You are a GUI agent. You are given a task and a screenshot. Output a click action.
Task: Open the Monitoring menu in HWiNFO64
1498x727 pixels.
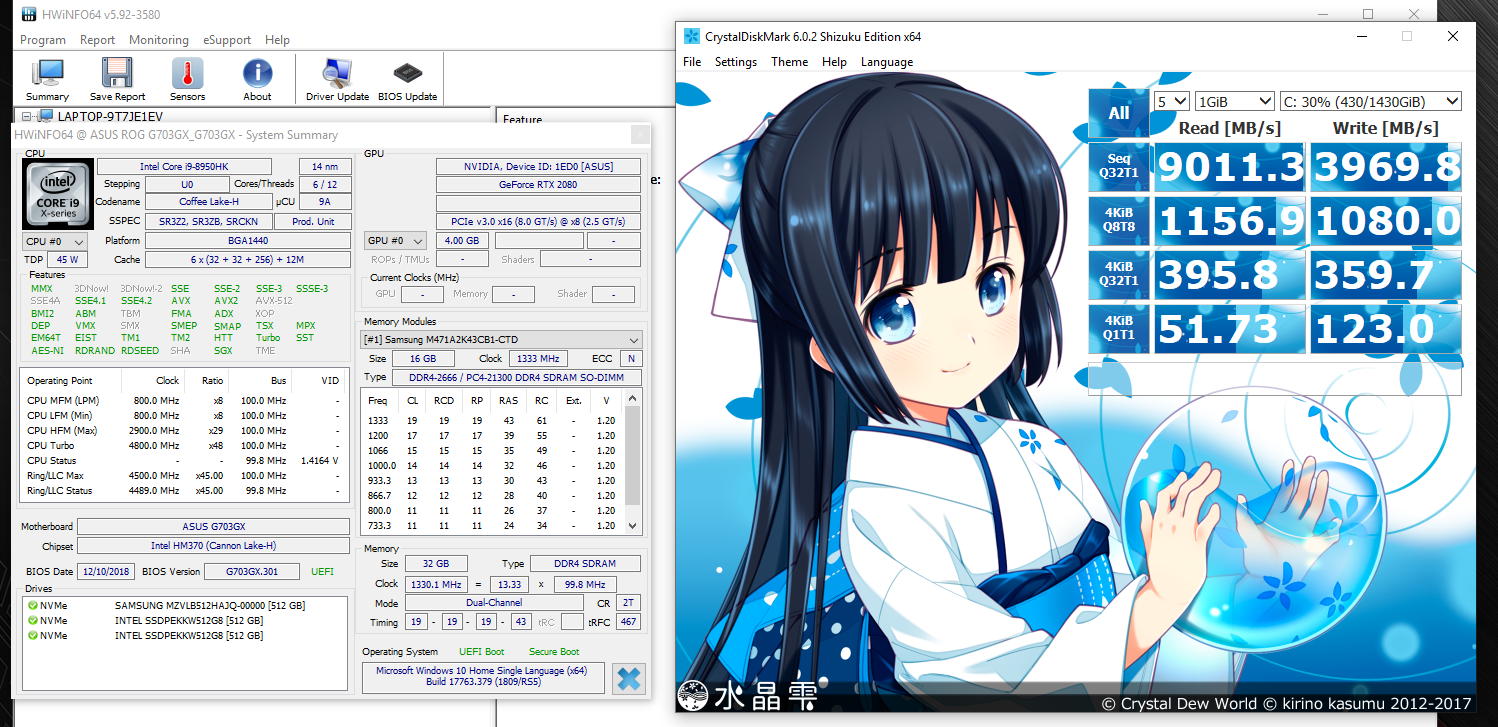pyautogui.click(x=159, y=40)
